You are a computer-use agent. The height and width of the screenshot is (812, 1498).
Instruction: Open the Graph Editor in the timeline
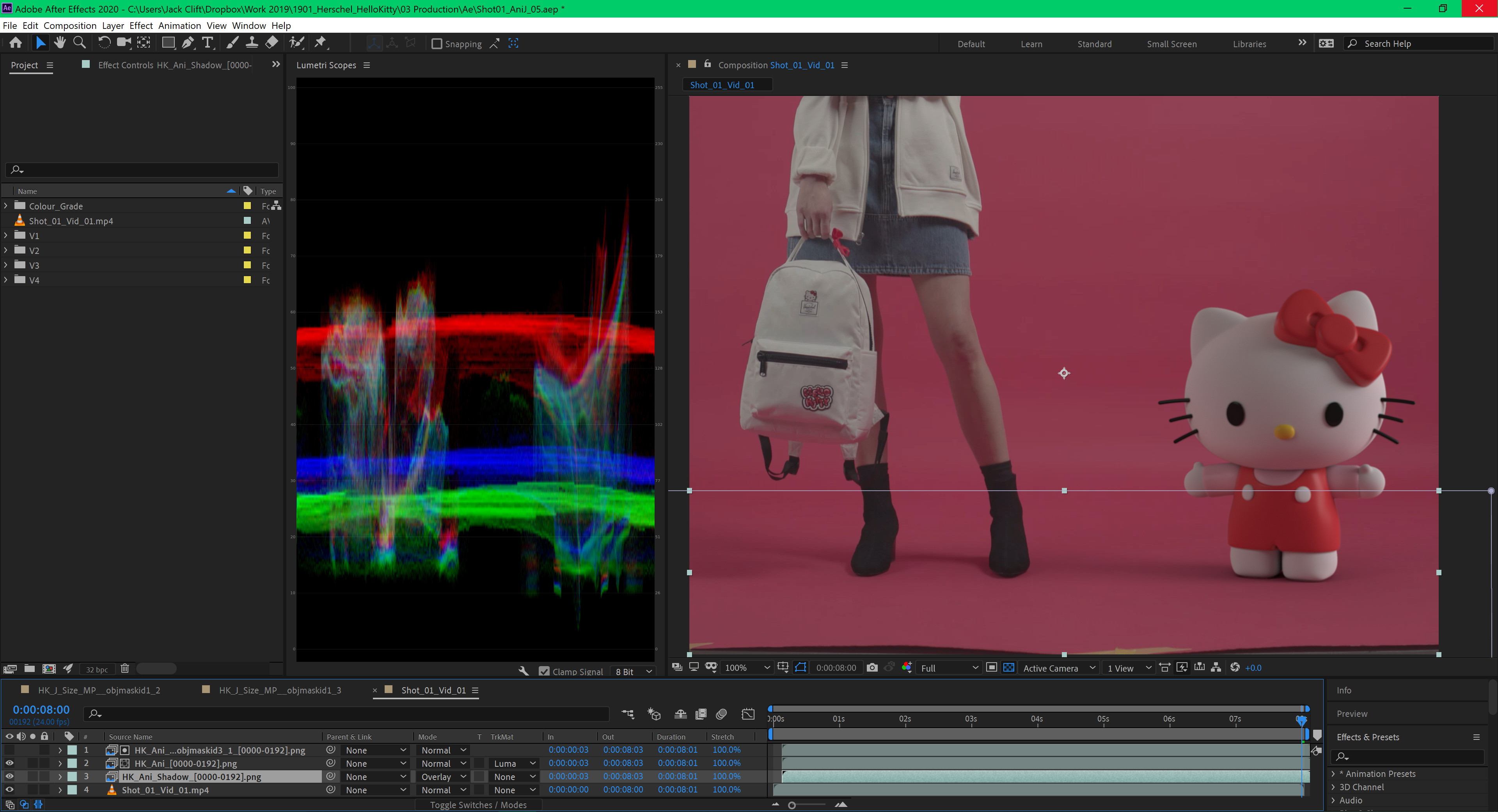coord(748,714)
